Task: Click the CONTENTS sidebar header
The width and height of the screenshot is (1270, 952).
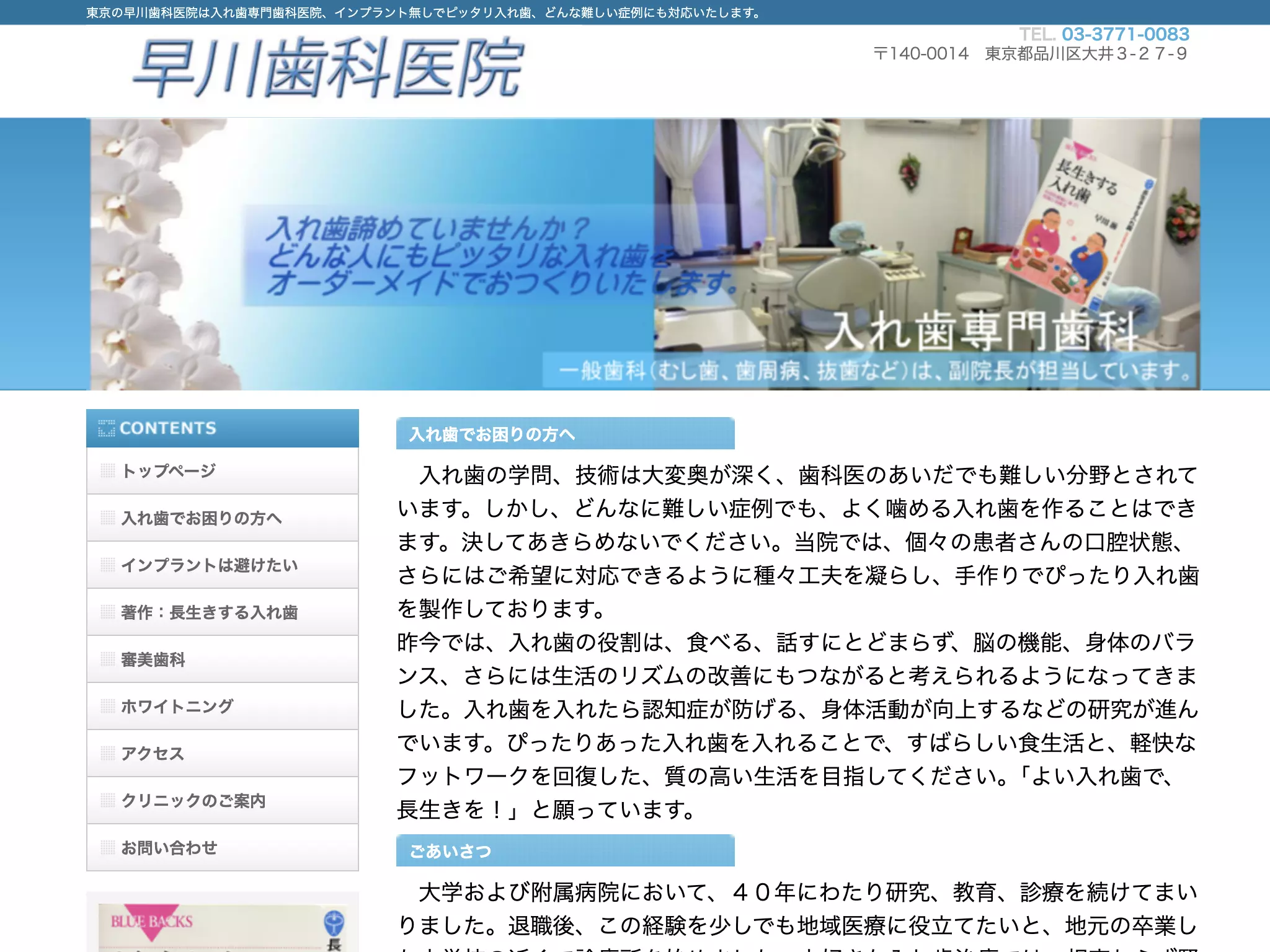Action: (x=222, y=428)
